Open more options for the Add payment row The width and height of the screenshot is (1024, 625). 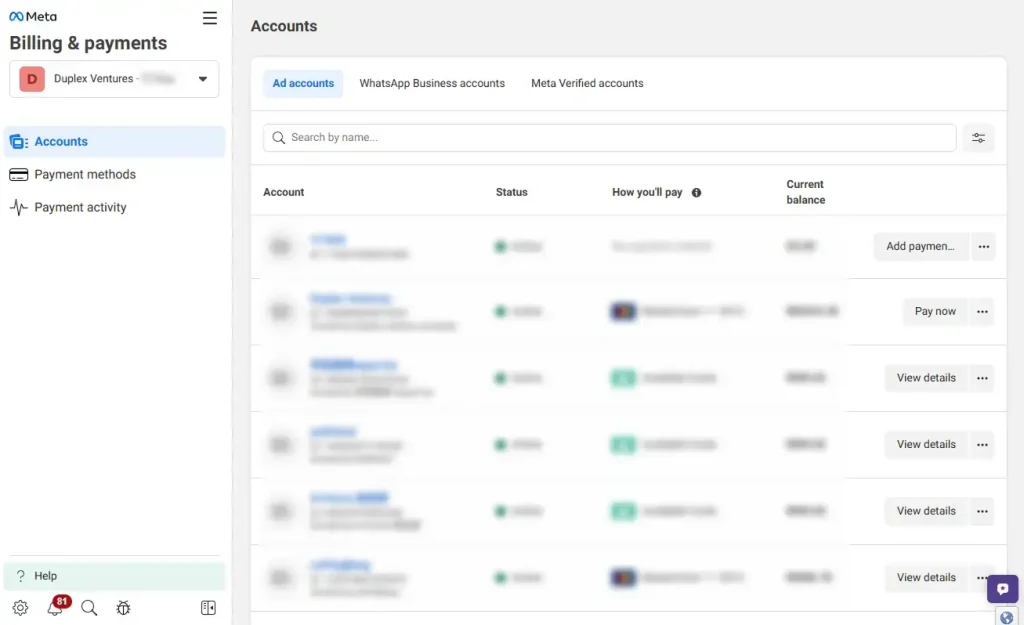983,246
